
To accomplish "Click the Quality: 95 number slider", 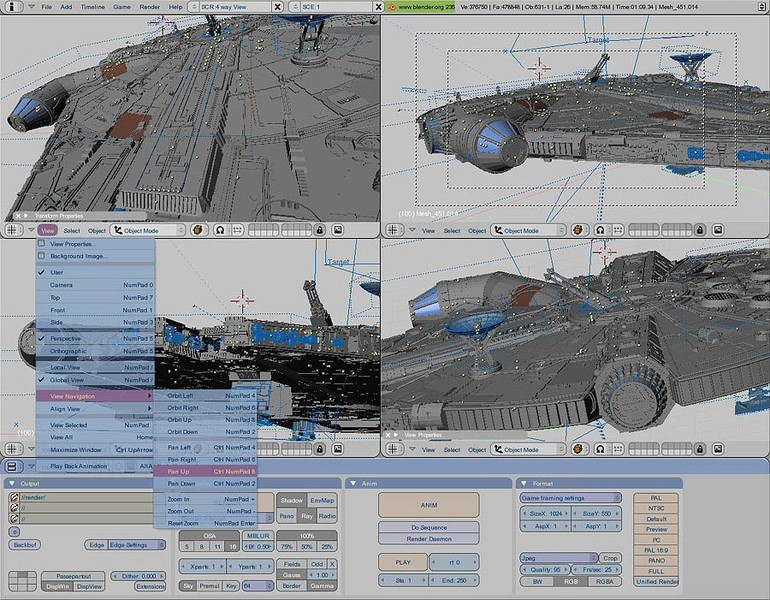I will [545, 570].
